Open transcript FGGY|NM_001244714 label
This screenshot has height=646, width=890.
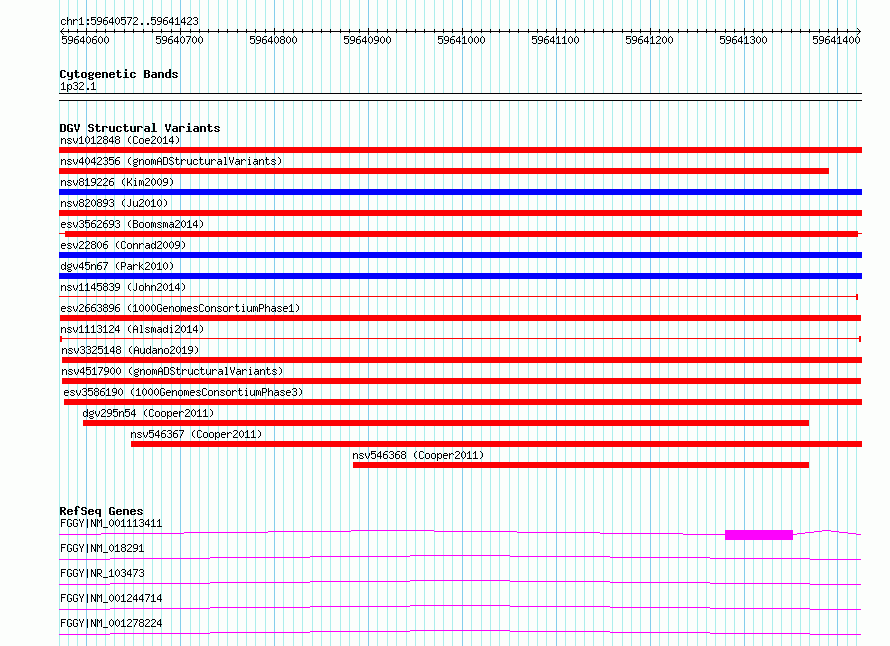111,598
